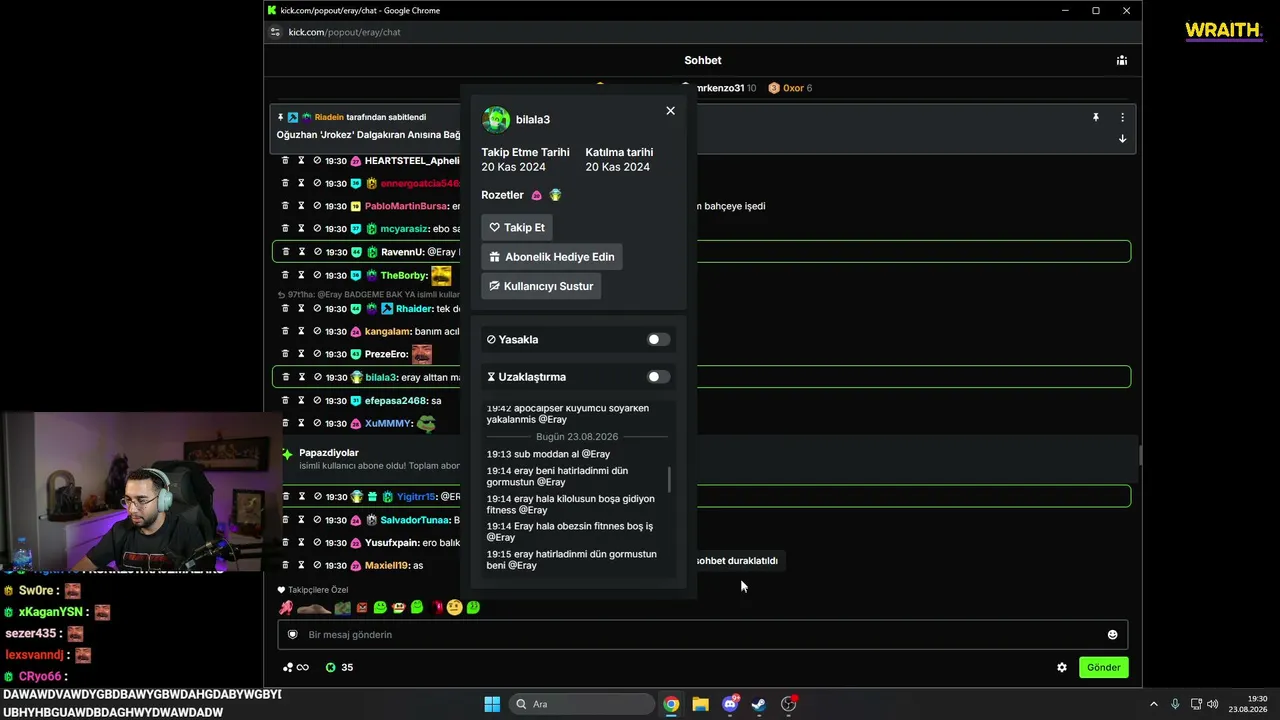Open the emoji picker in message box
Screen dimensions: 1280x720
click(x=1112, y=635)
